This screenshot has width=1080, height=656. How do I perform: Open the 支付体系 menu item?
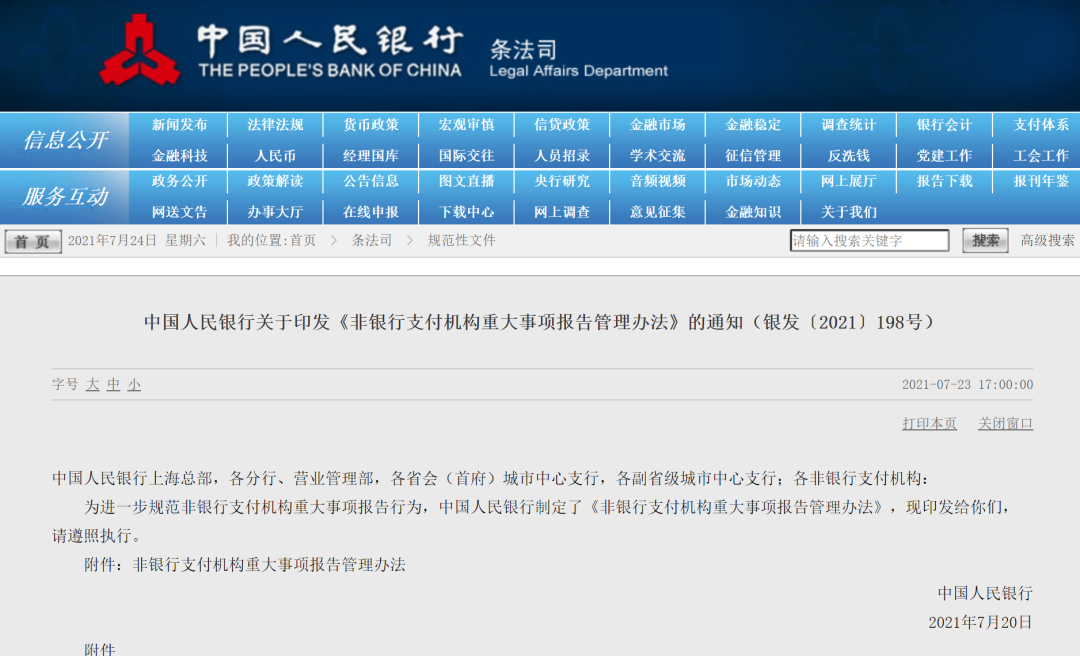(1041, 125)
